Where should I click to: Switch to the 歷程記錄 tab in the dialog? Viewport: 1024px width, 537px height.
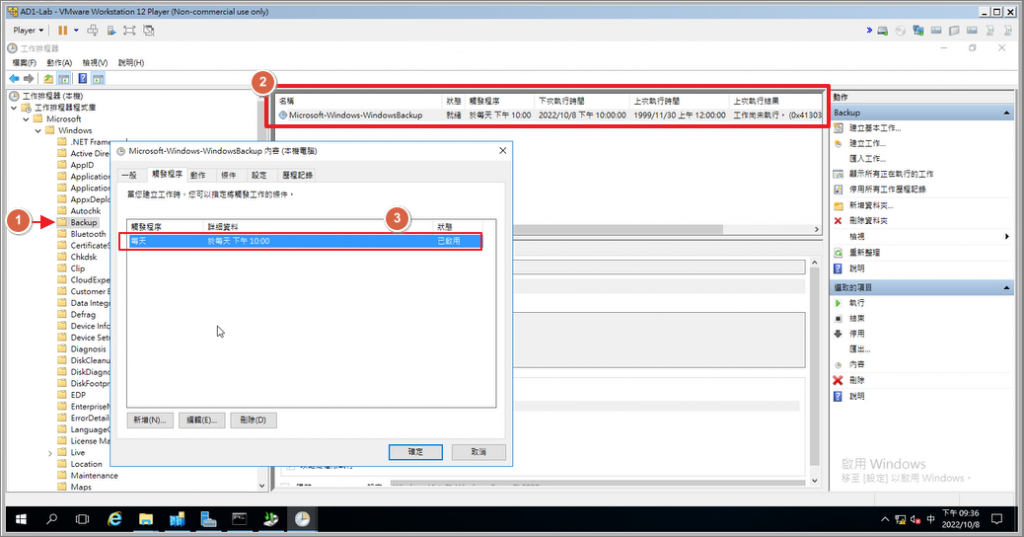tap(297, 175)
